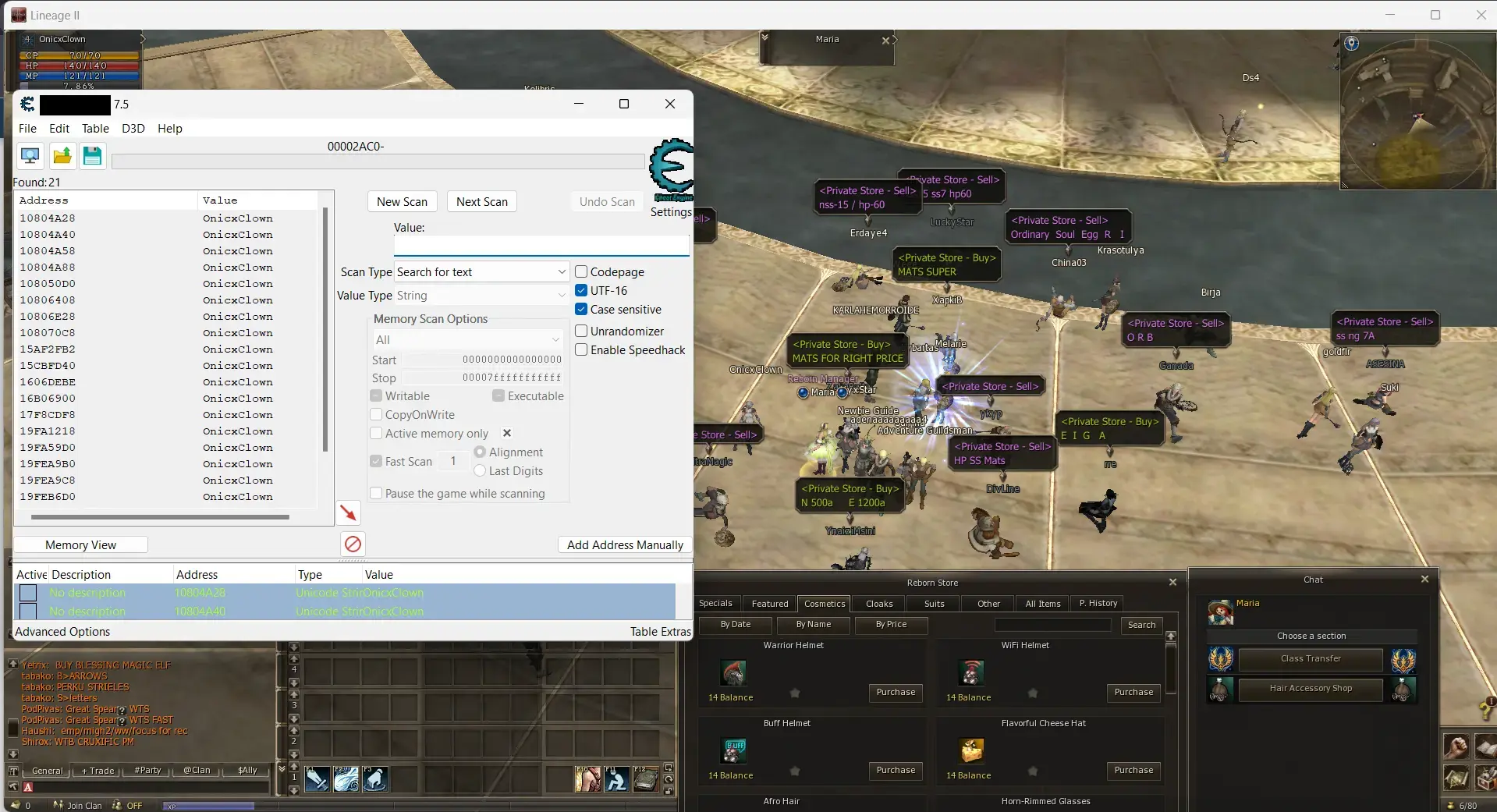1497x812 pixels.
Task: Toggle Case sensitive checkbox
Action: click(x=581, y=309)
